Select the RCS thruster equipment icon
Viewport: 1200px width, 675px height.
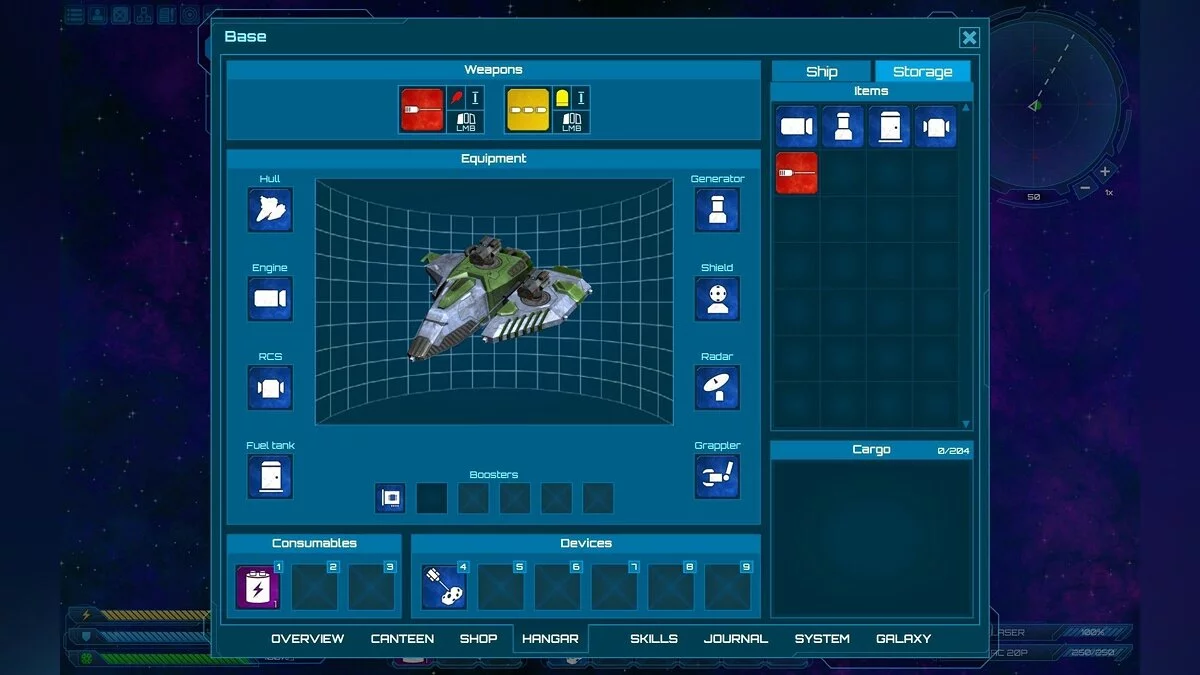click(x=270, y=387)
